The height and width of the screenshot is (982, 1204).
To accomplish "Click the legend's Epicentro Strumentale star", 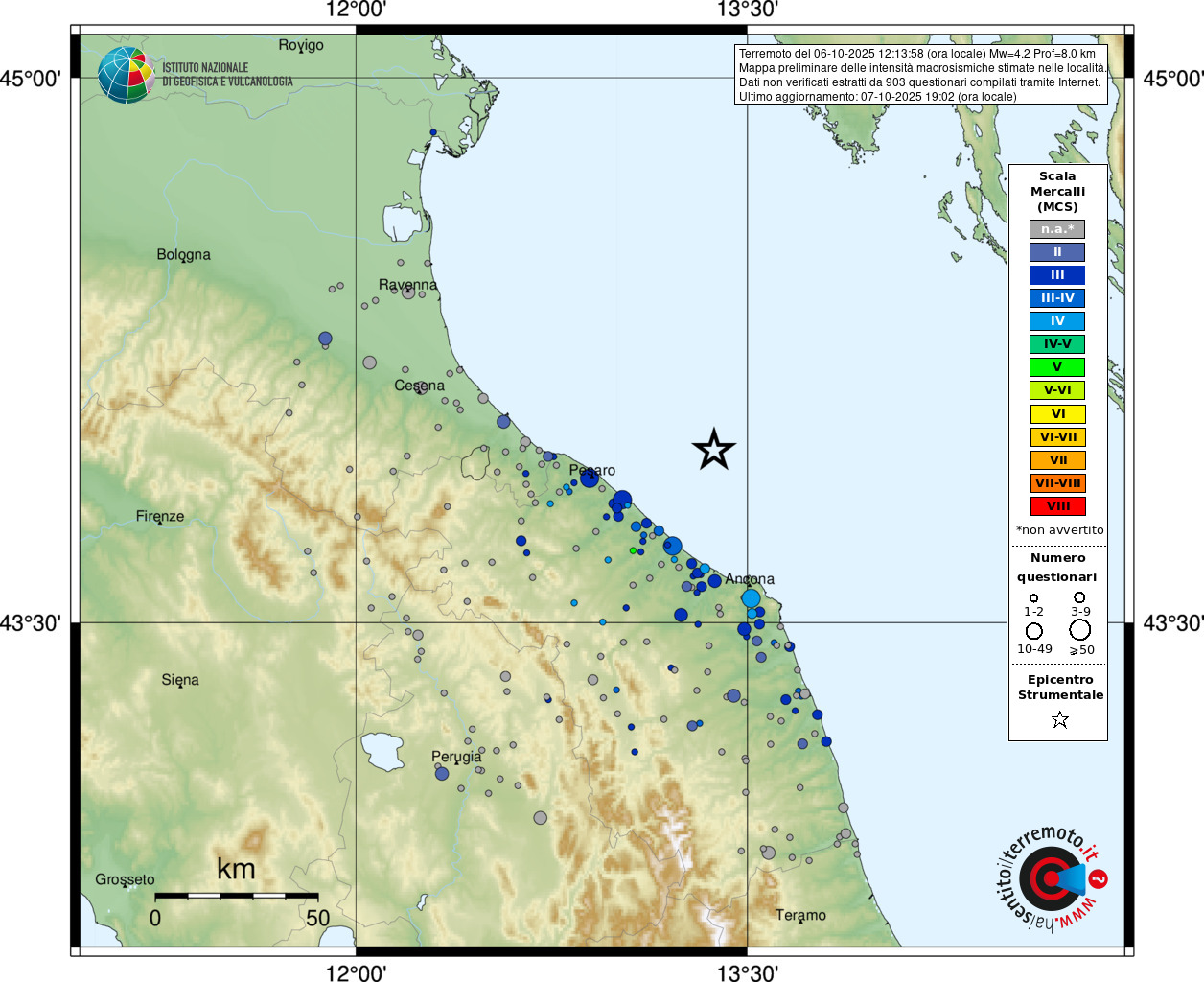I will tap(1059, 719).
